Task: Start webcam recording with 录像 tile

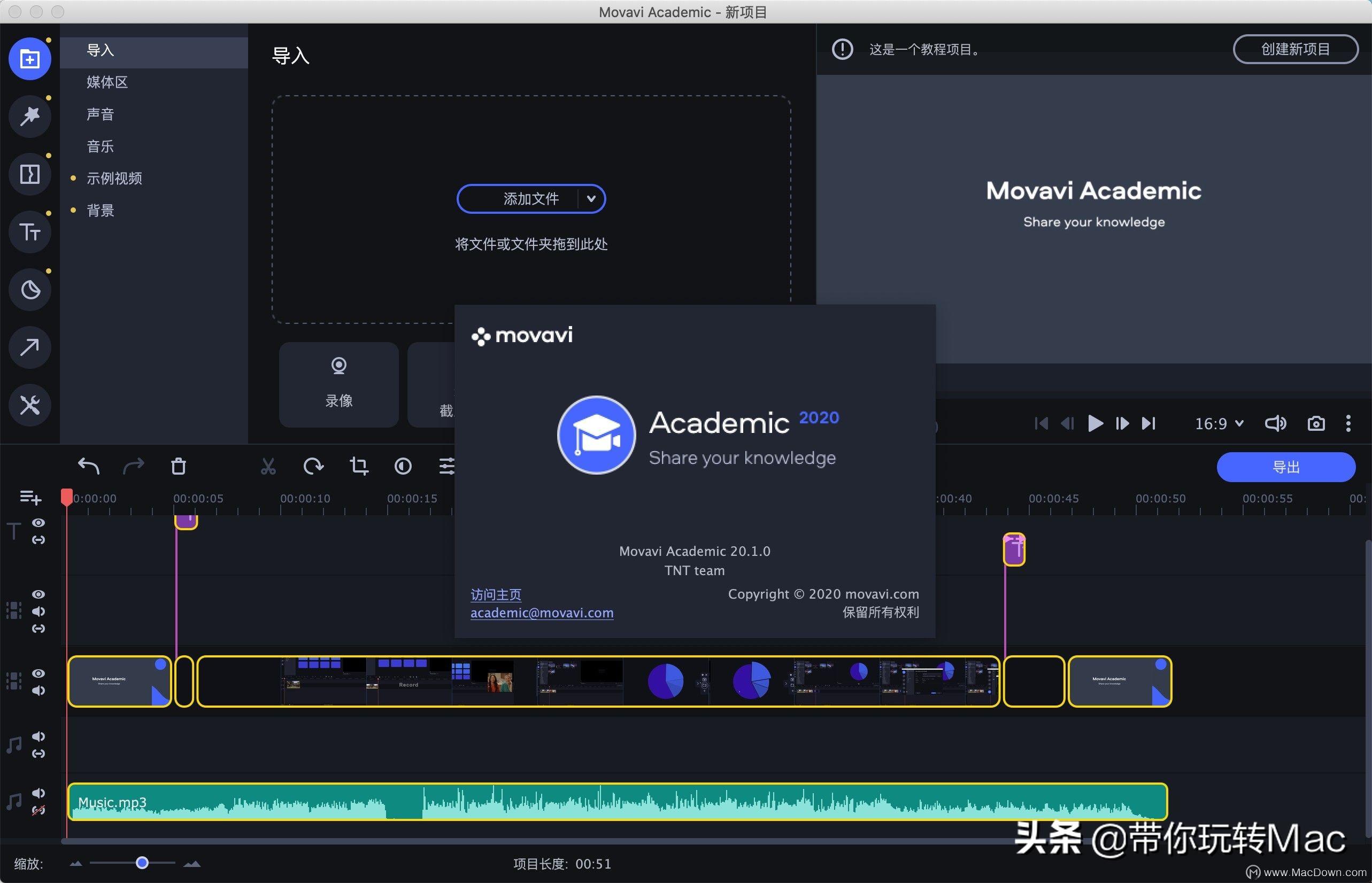Action: point(338,385)
